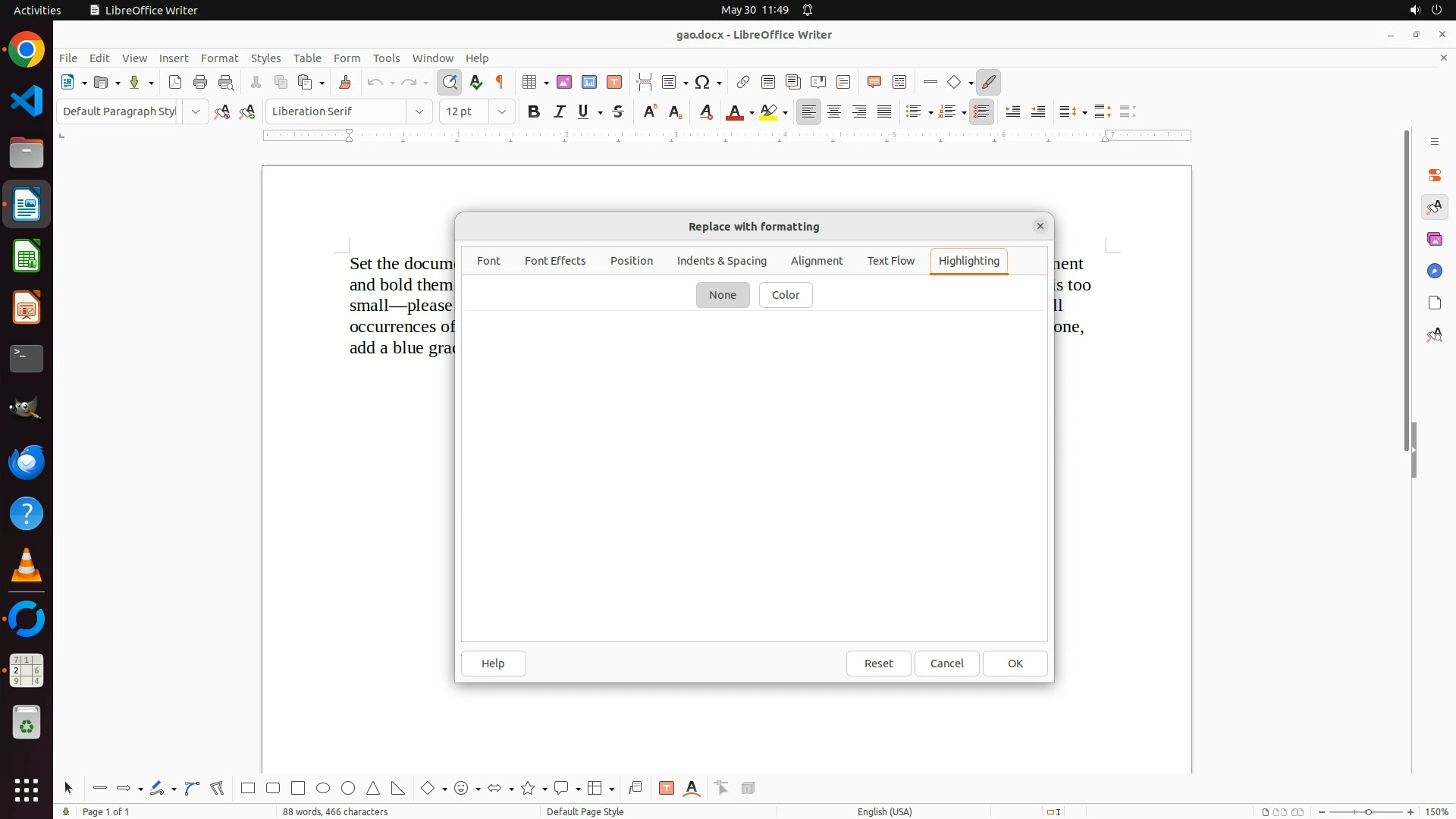Expand the paragraph style dropdown
Image resolution: width=1456 pixels, height=819 pixels.
[x=195, y=111]
